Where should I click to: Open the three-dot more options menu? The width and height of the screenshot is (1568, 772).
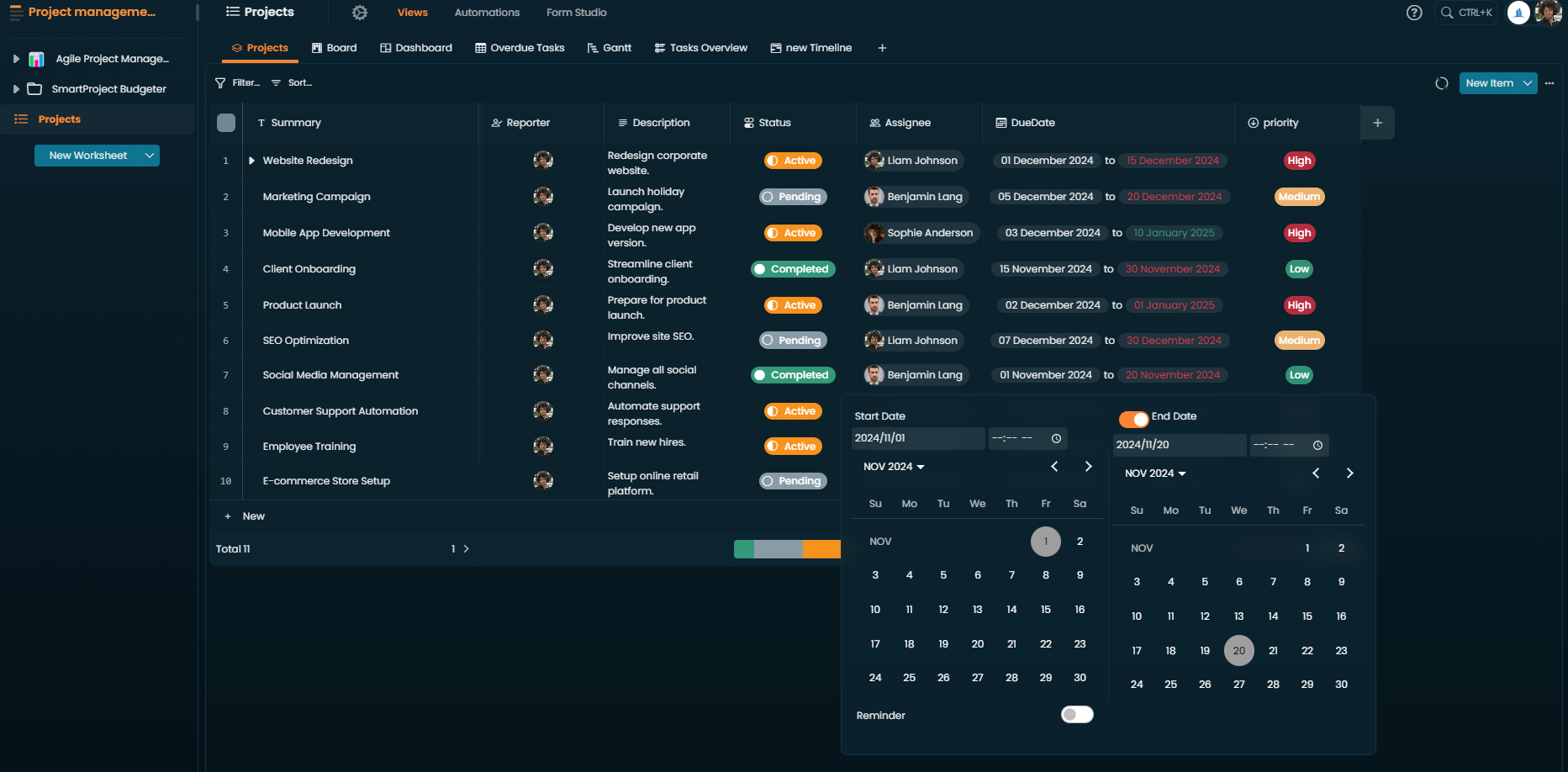1550,83
